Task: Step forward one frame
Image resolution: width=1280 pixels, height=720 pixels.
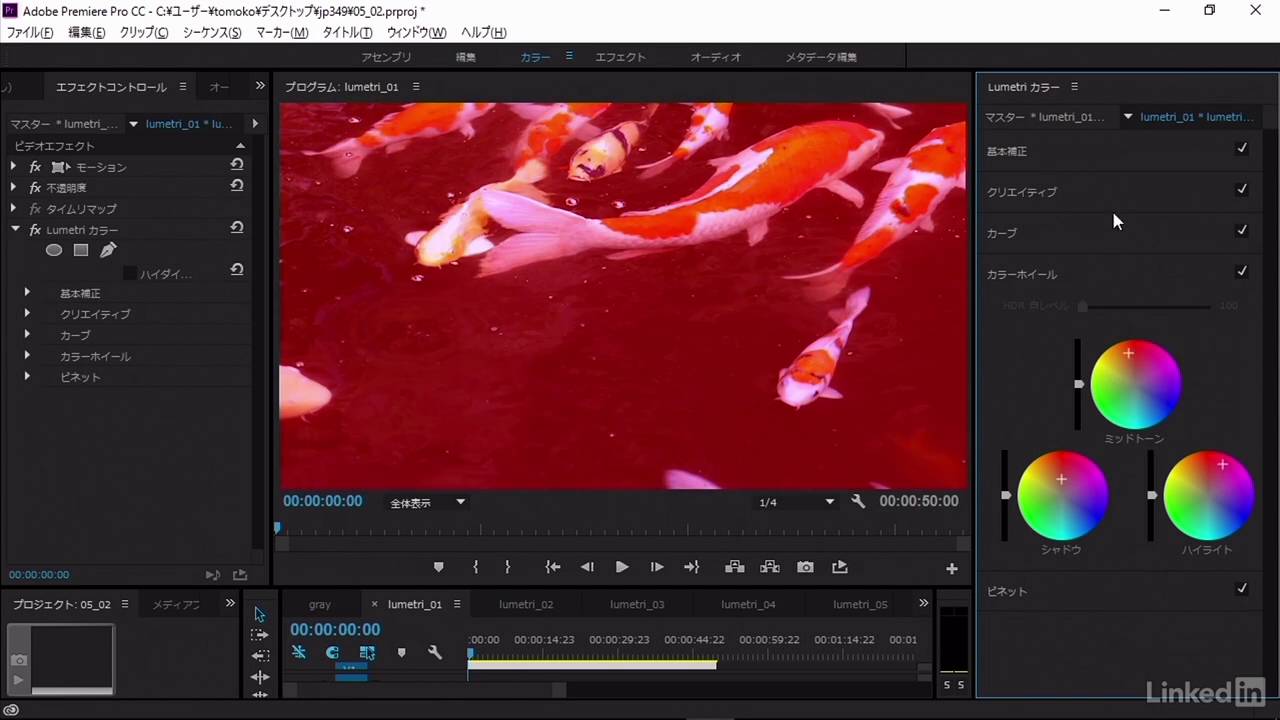Action: 657,567
